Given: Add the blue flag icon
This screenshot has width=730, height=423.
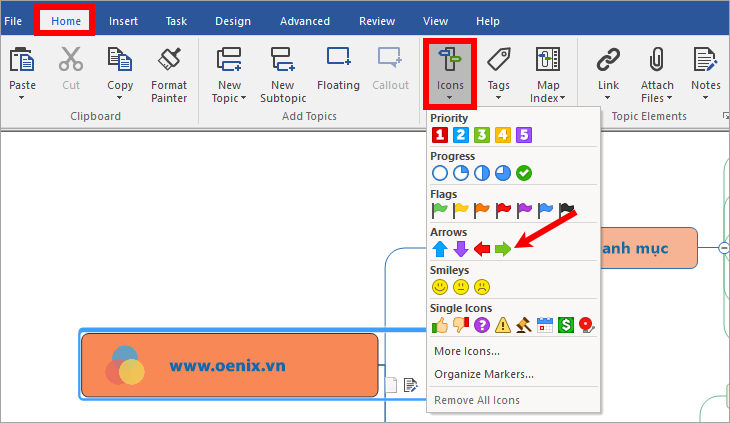Looking at the screenshot, I should [x=545, y=211].
